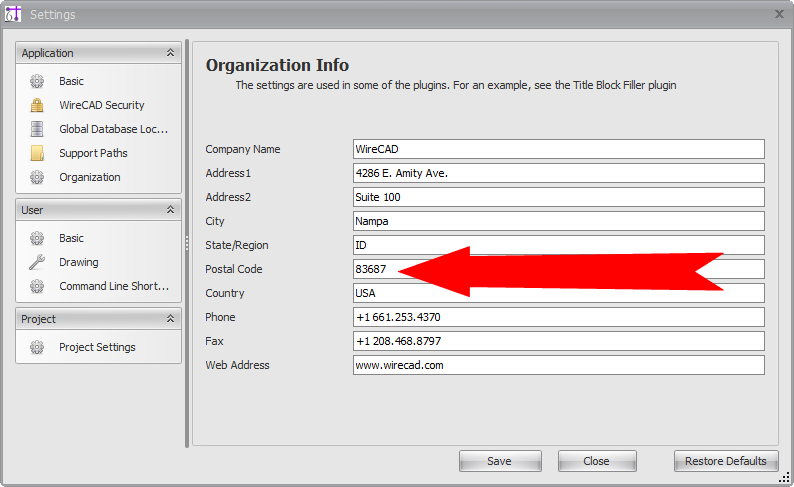
Task: Open WireCAD Security settings
Action: [102, 105]
